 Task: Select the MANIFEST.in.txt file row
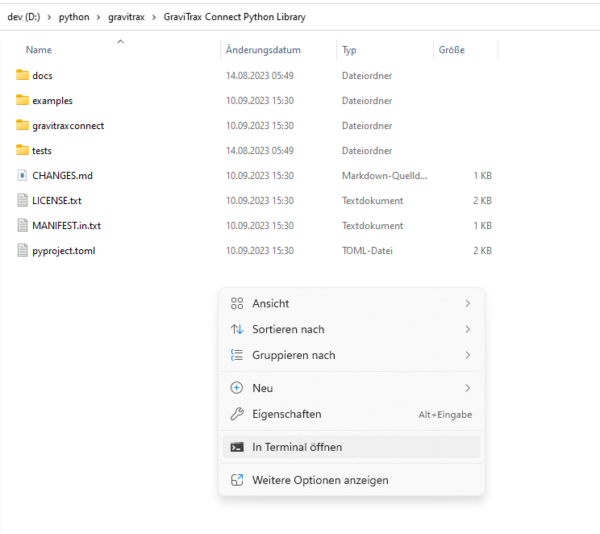[x=66, y=225]
